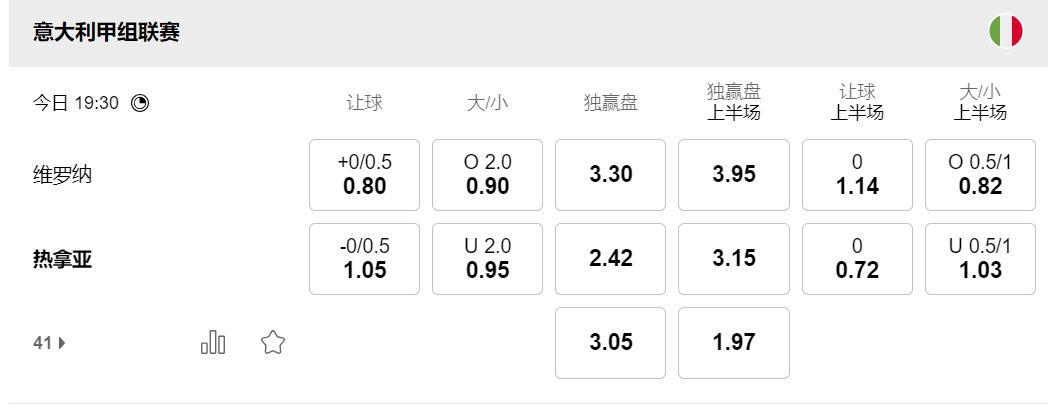
Task: Pick Over 2.0 at odds 0.90
Action: click(x=487, y=175)
